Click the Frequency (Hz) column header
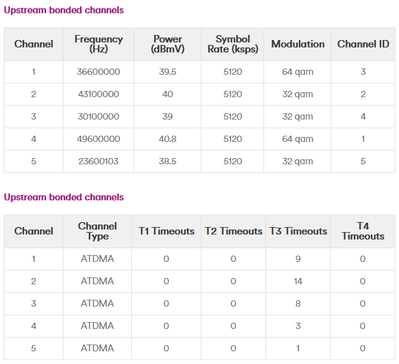Image resolution: width=399 pixels, height=364 pixels. pos(98,44)
